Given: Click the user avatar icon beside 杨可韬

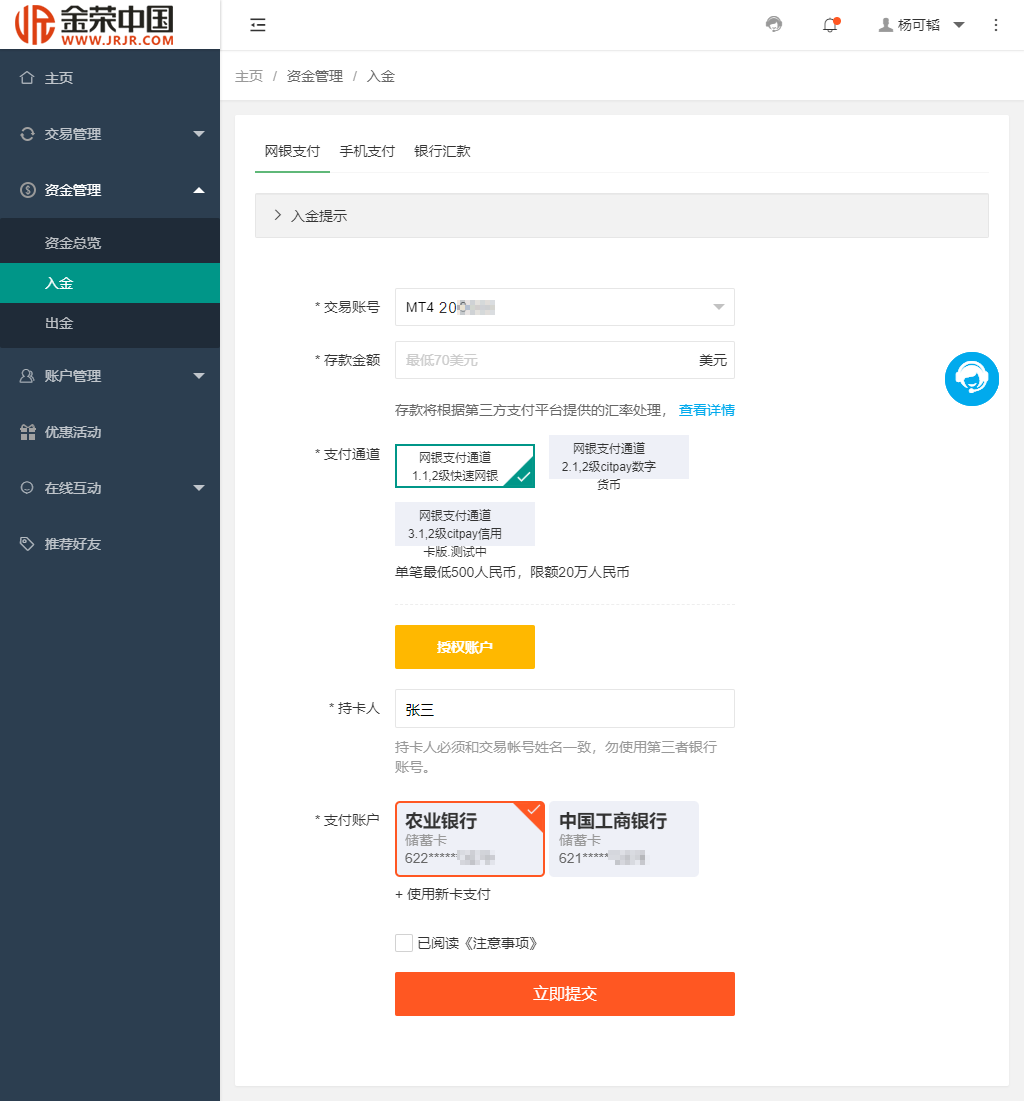Looking at the screenshot, I should click(x=886, y=25).
